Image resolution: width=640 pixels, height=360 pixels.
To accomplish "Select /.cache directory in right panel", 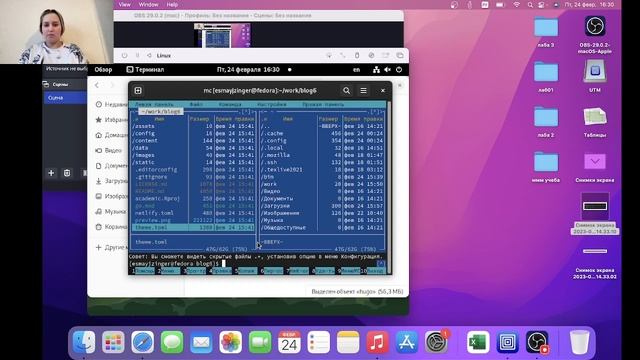I will click(x=322, y=133).
